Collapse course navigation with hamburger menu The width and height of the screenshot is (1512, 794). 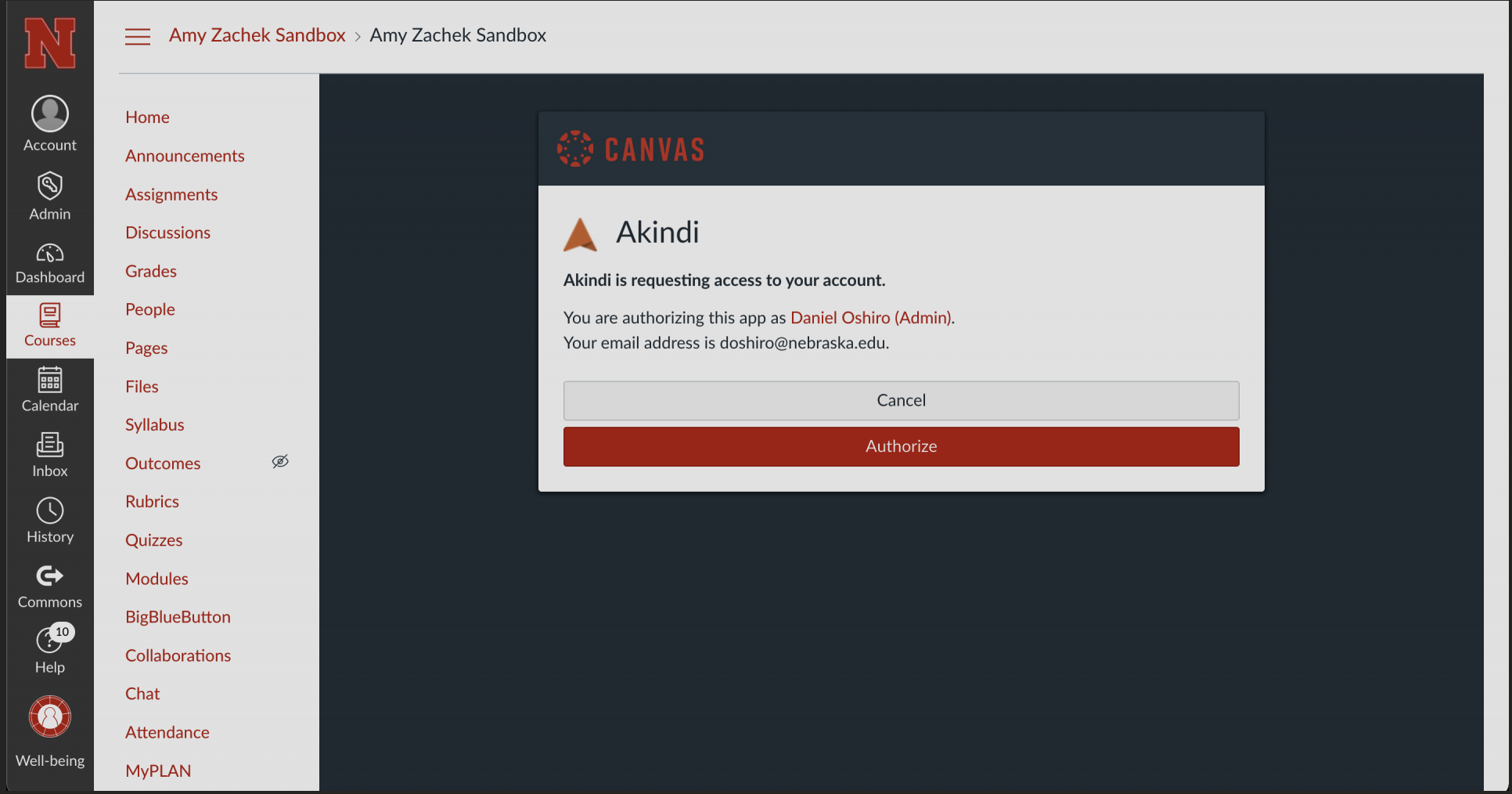point(138,37)
